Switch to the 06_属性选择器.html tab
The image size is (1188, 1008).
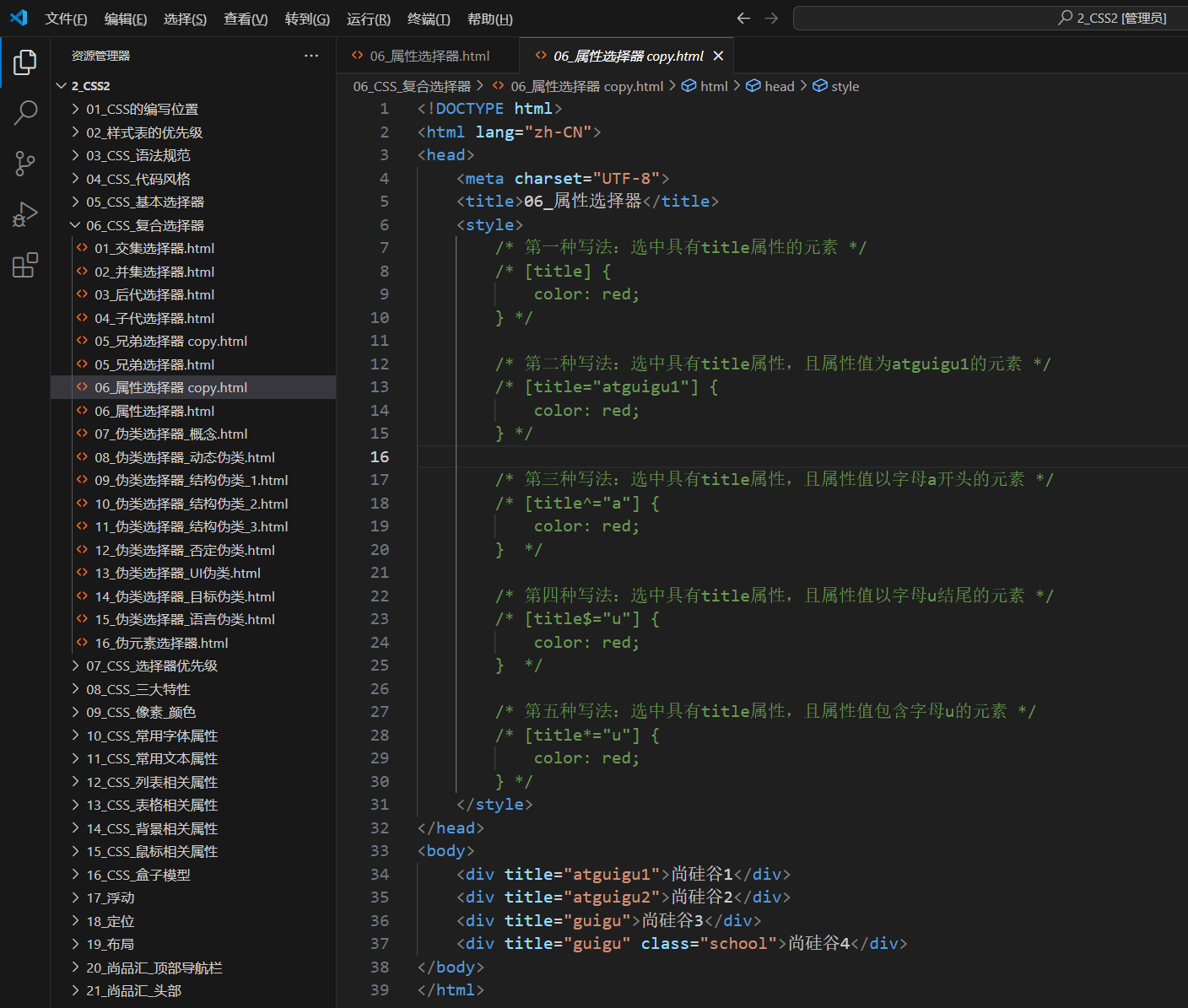(429, 56)
